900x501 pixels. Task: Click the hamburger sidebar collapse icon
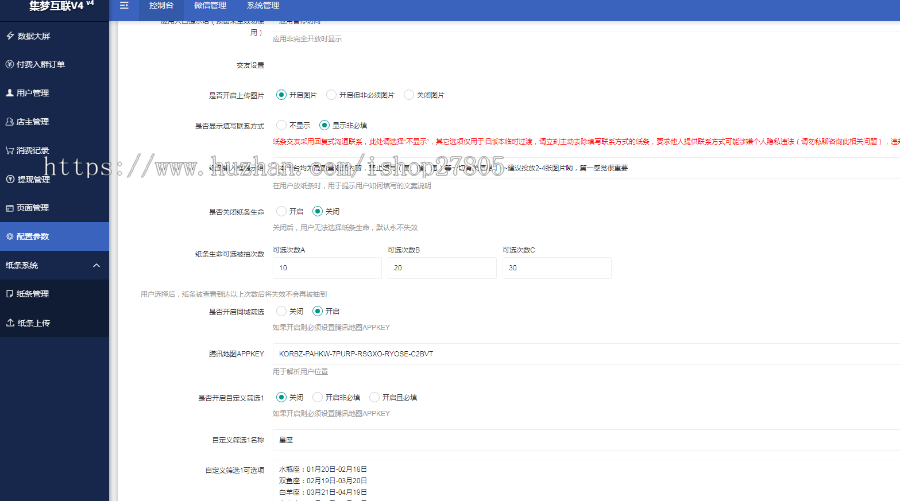[x=124, y=6]
